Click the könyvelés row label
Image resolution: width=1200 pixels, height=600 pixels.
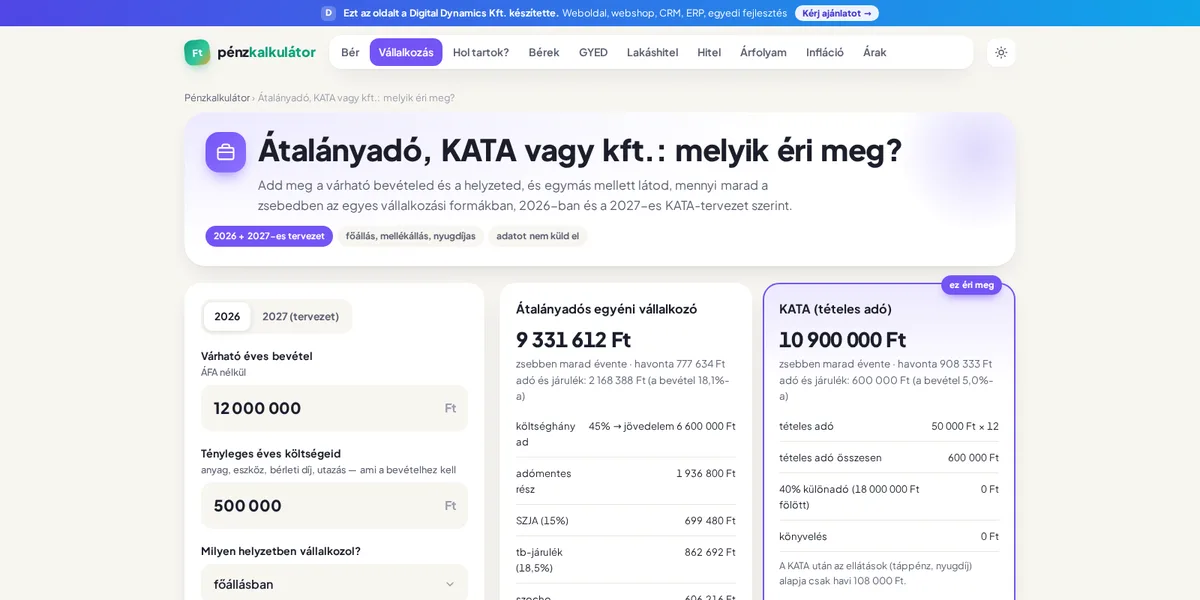click(x=803, y=537)
